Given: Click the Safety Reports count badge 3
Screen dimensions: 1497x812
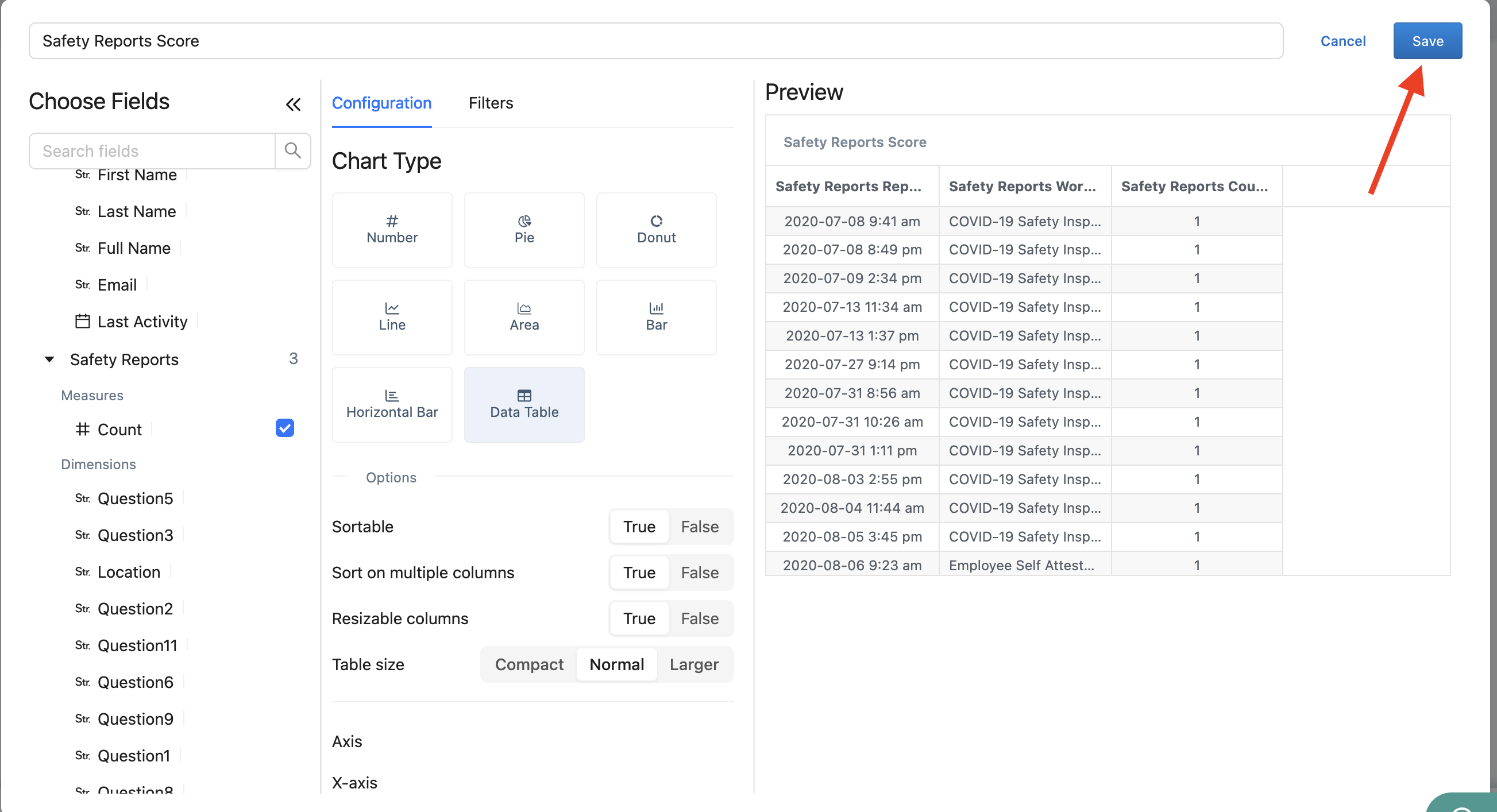Looking at the screenshot, I should pos(293,358).
